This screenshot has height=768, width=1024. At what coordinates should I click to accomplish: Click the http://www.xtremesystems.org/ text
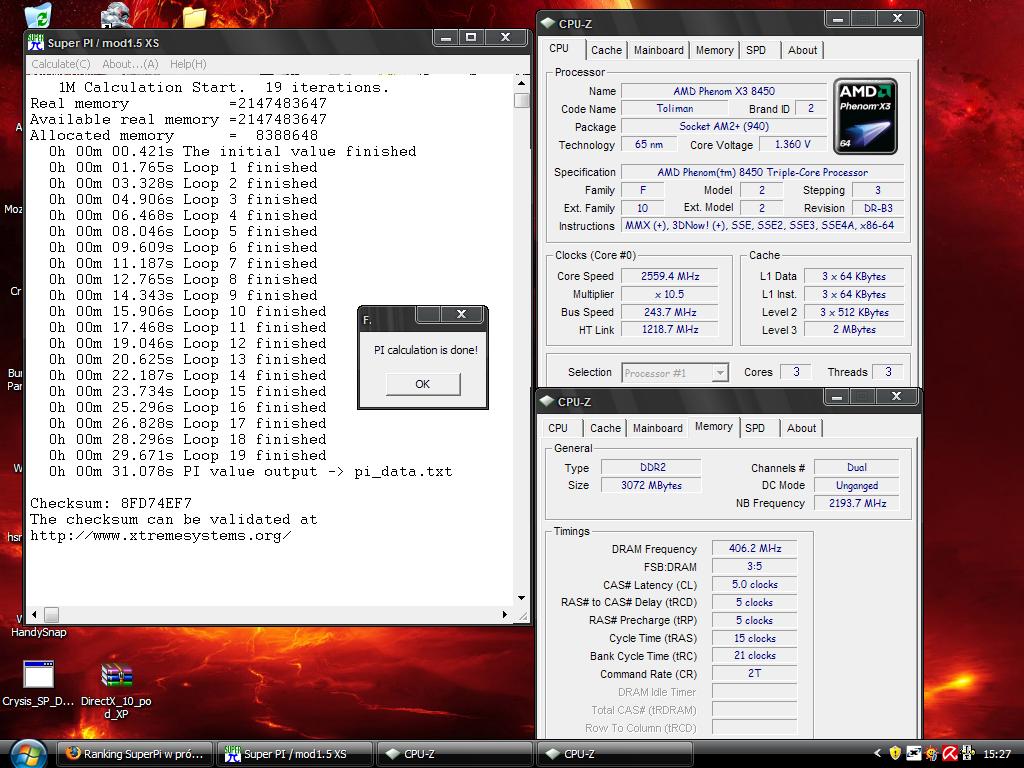point(161,536)
